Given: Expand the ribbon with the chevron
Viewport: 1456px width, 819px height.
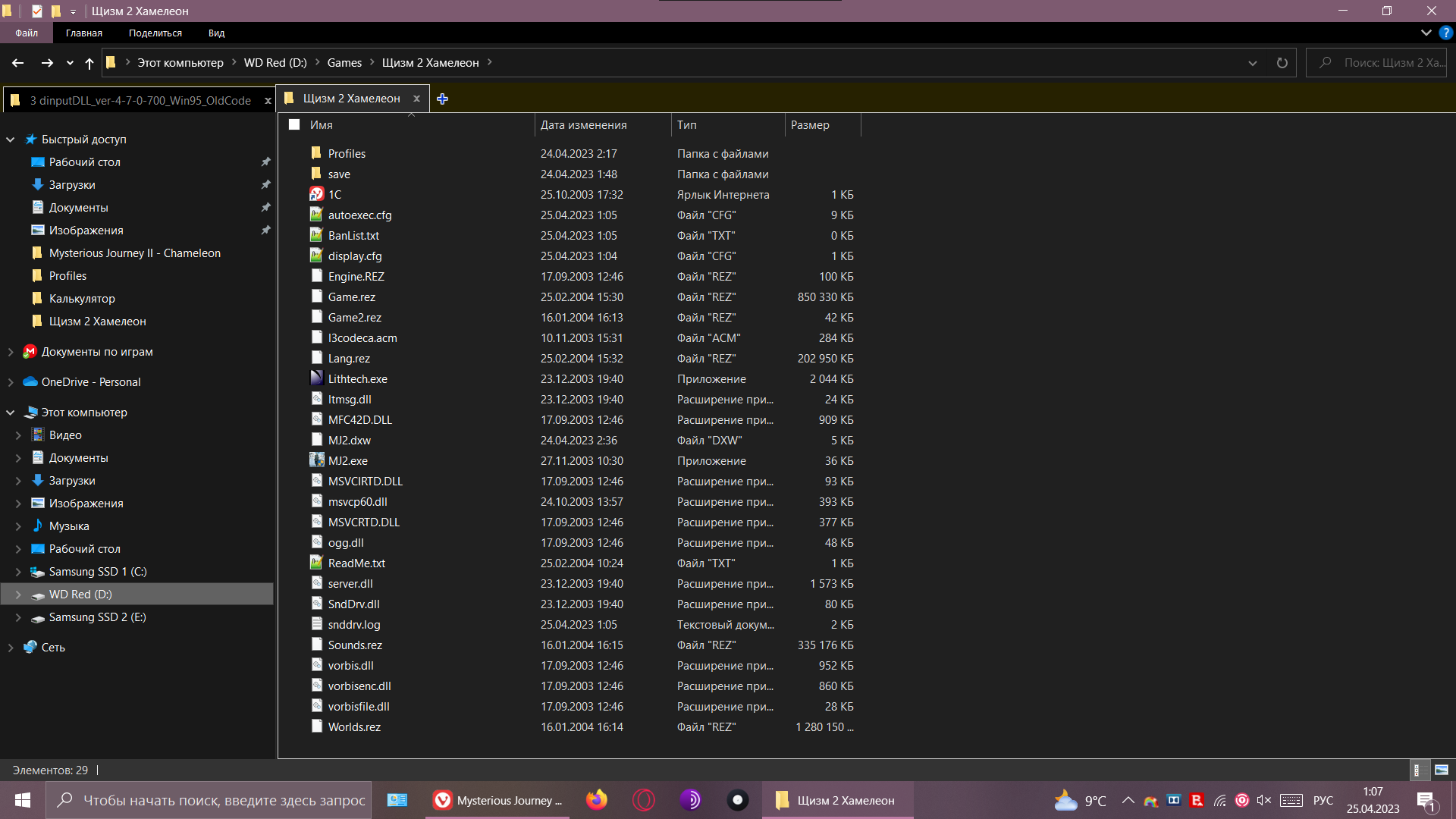Looking at the screenshot, I should point(1426,33).
